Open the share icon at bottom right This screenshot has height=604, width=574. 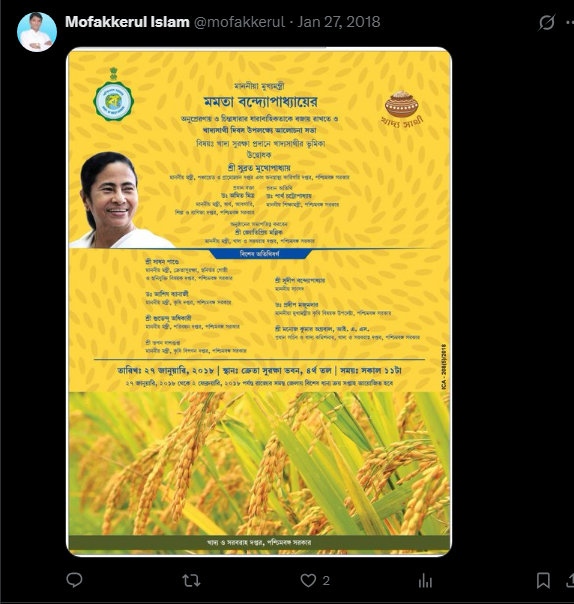pos(570,581)
